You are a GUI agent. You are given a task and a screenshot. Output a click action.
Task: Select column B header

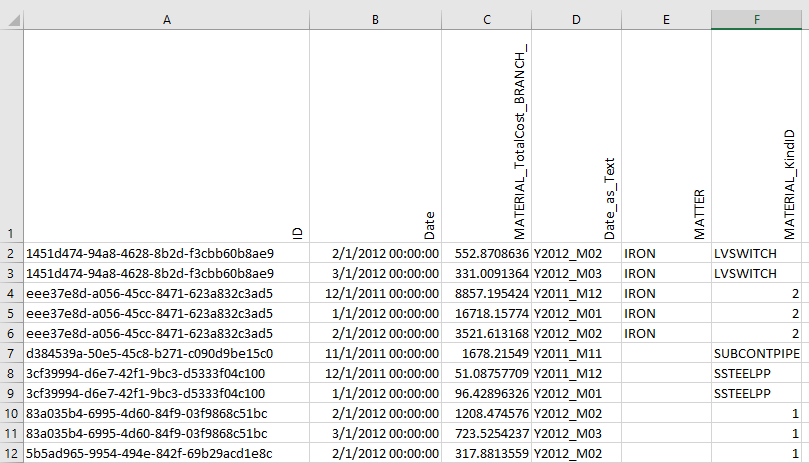pos(375,19)
